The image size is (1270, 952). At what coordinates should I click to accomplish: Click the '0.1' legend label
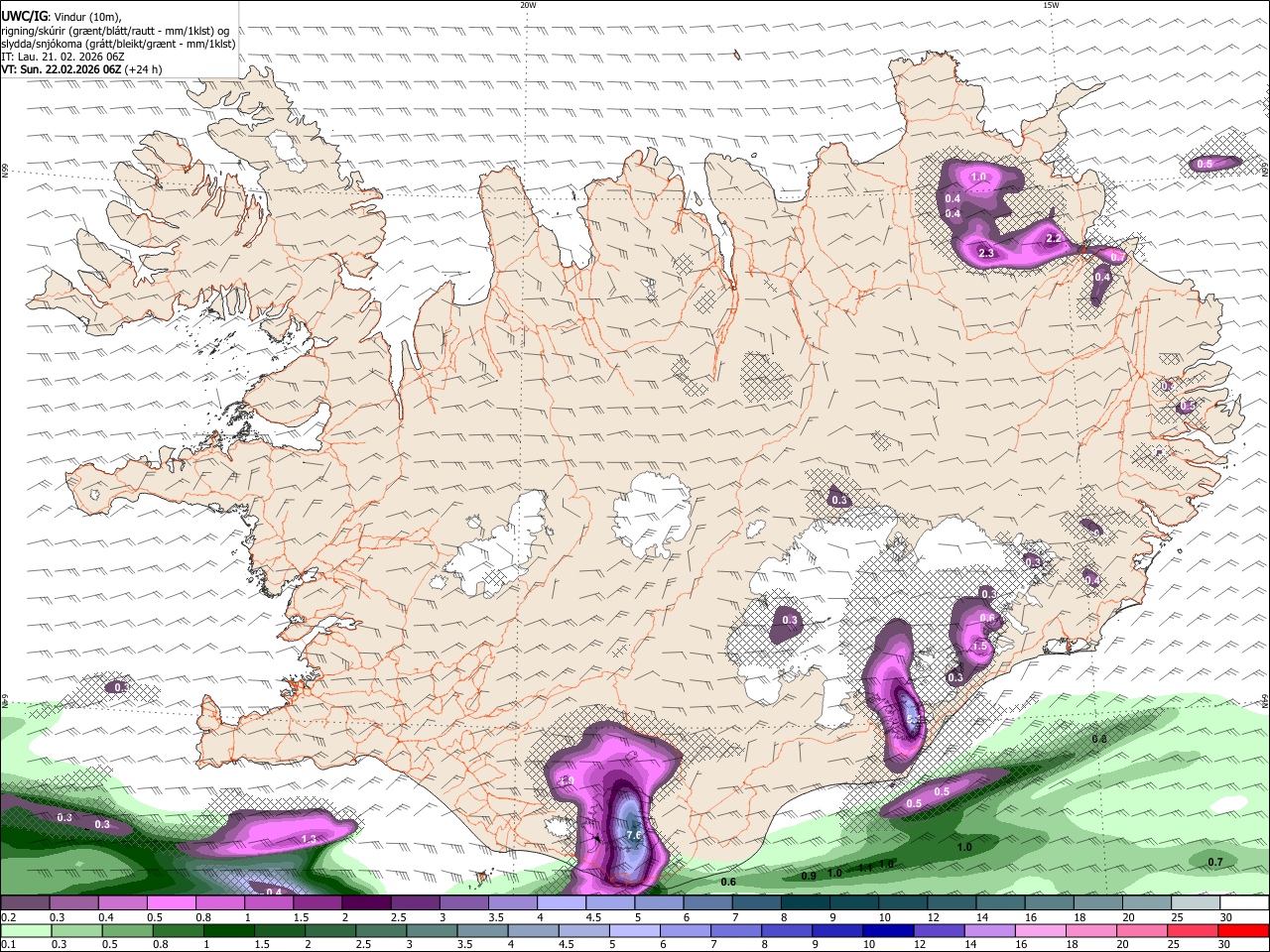(x=8, y=945)
